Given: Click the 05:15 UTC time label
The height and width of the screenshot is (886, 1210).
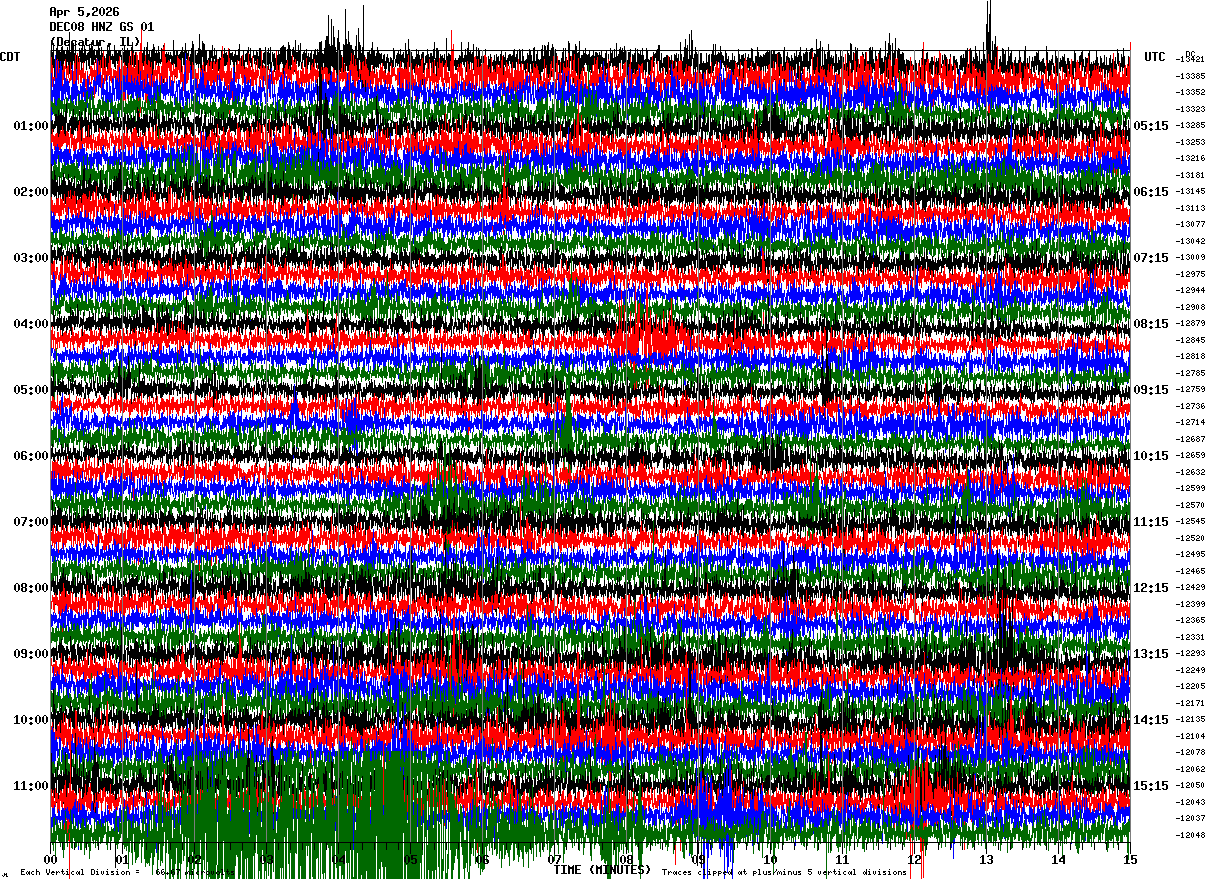Looking at the screenshot, I should [1151, 126].
